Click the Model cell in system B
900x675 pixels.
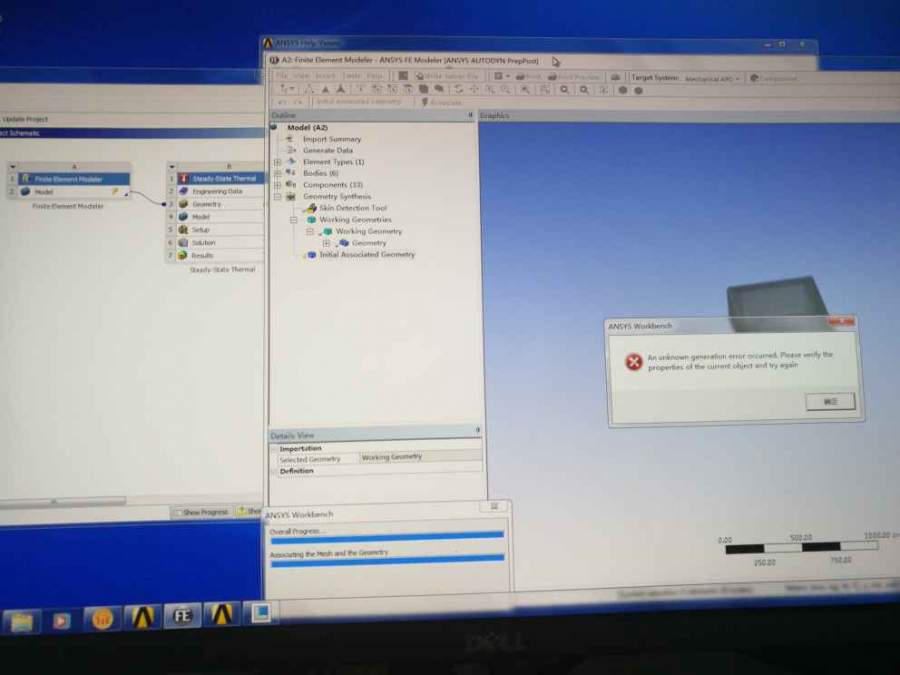point(220,217)
